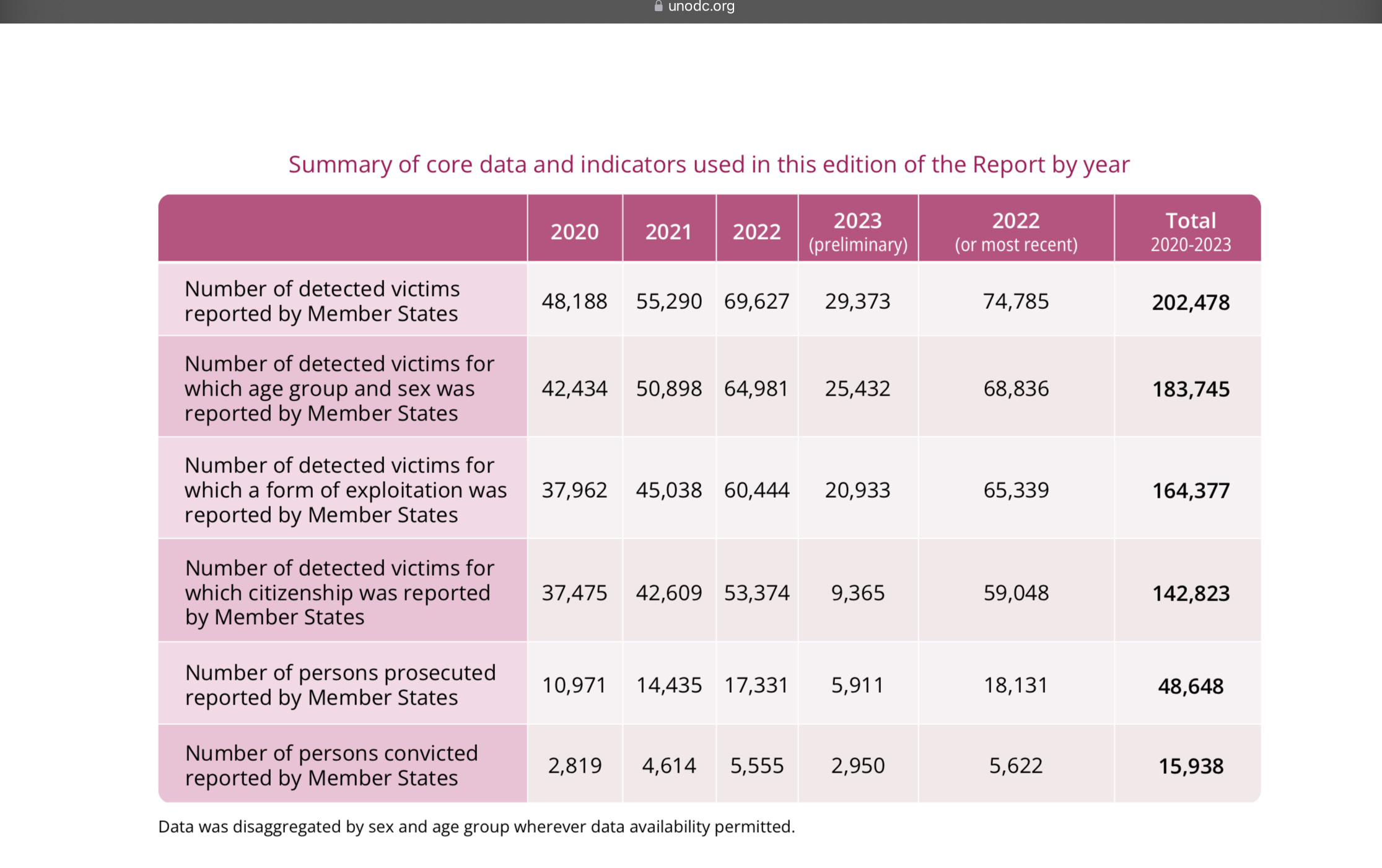Click the cell value 37,475

point(574,593)
